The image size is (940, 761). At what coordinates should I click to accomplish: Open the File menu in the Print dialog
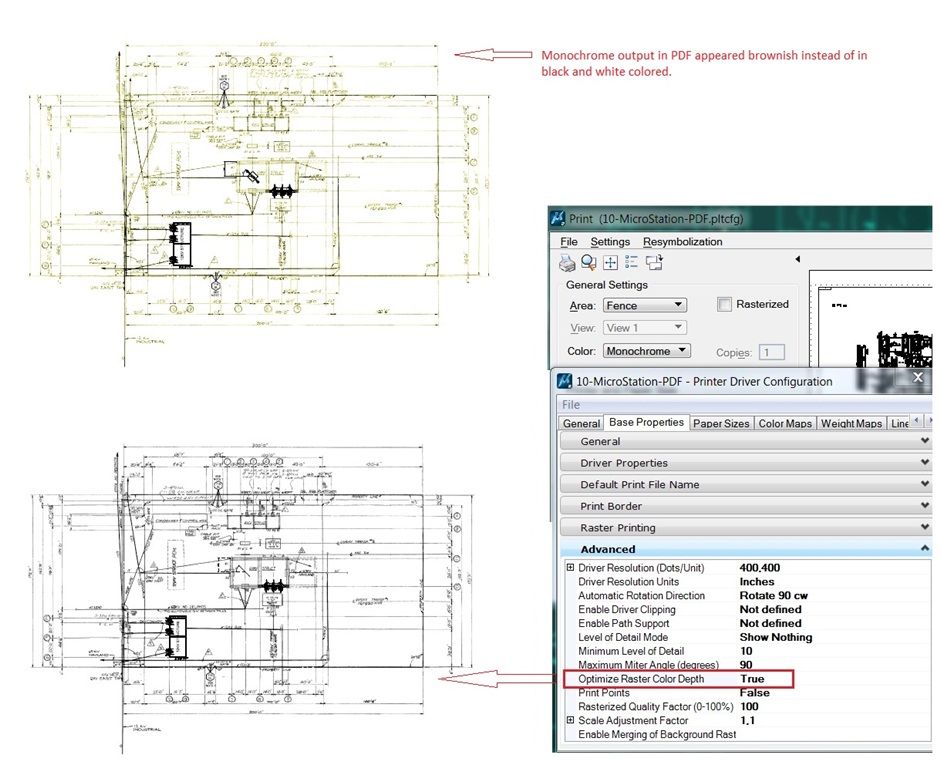coord(569,242)
